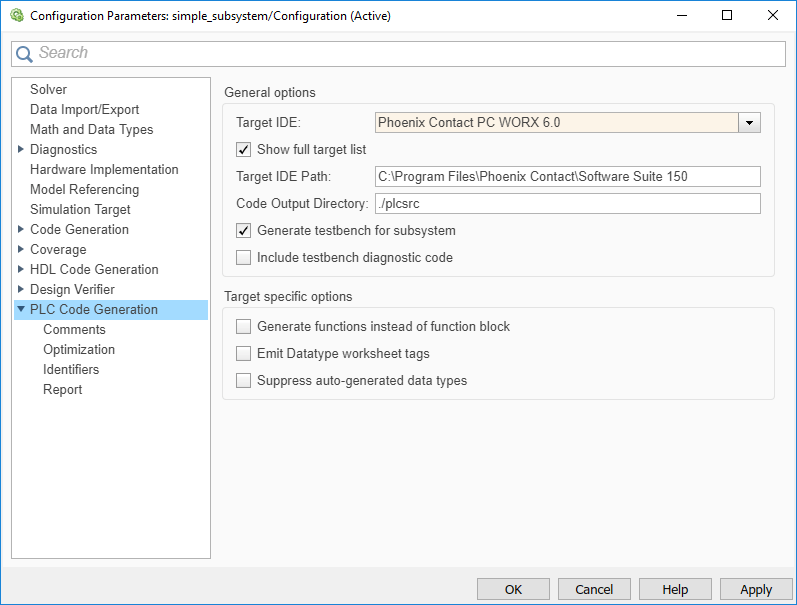The width and height of the screenshot is (797, 605).
Task: Uncheck Generate testbench for subsystem
Action: [x=243, y=231]
